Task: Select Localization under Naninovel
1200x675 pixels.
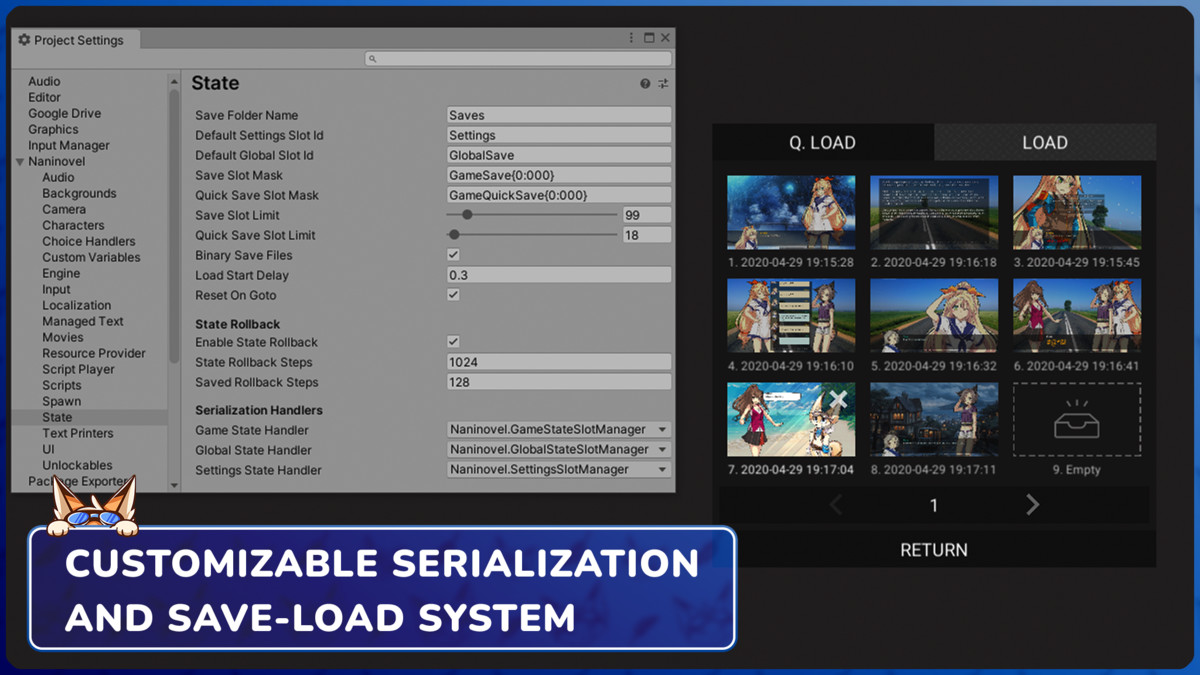Action: (x=76, y=305)
